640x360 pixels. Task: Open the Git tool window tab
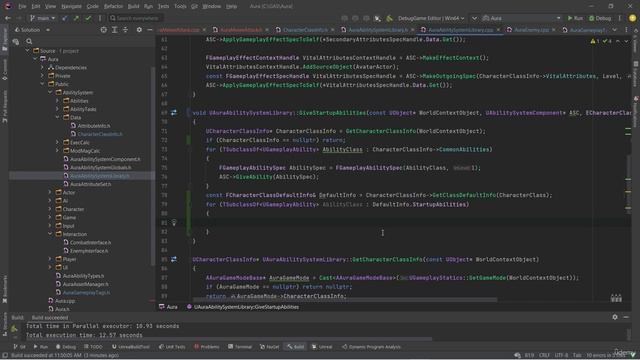click(x=19, y=347)
